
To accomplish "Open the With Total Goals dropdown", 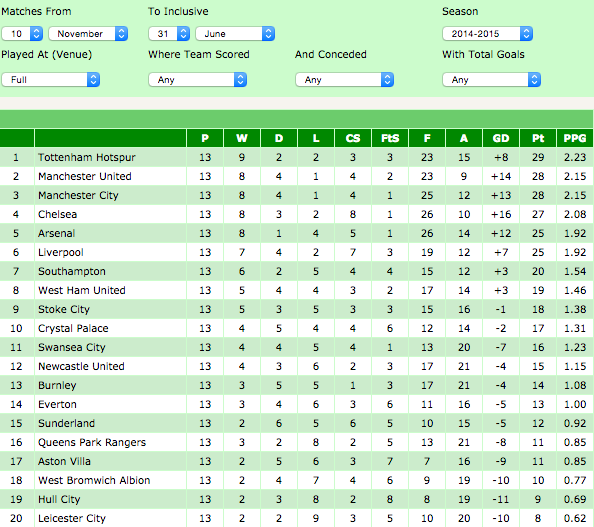I will [491, 80].
